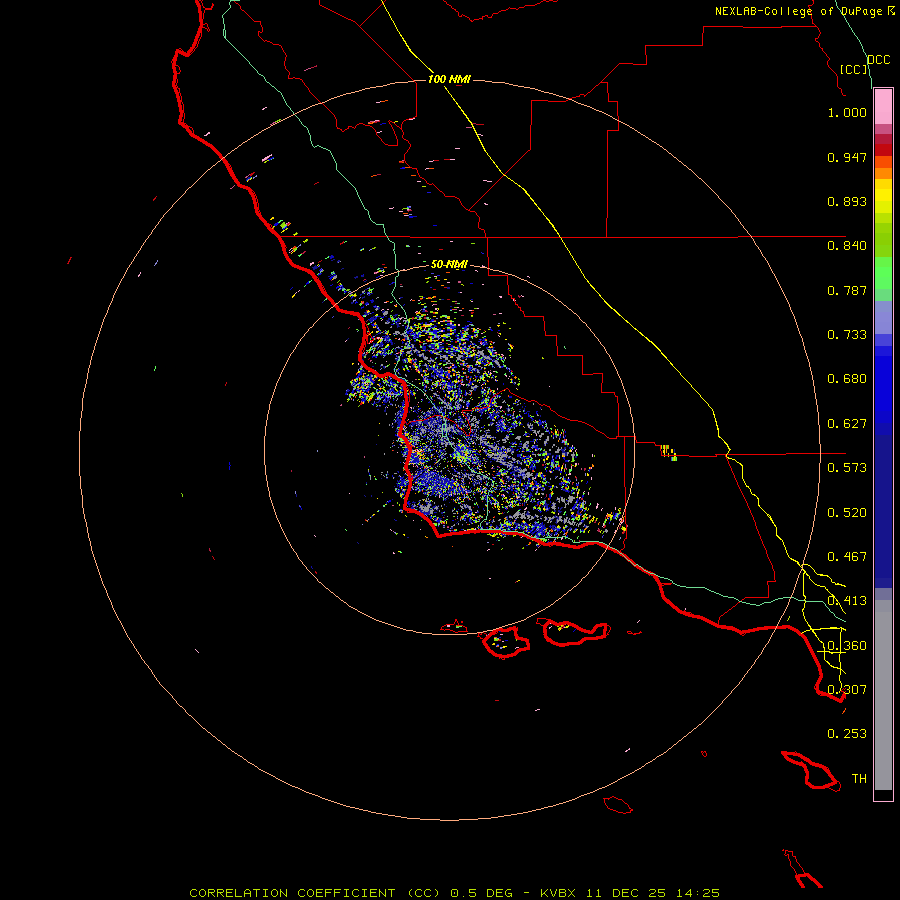Click the bright green color band in scale

883,273
